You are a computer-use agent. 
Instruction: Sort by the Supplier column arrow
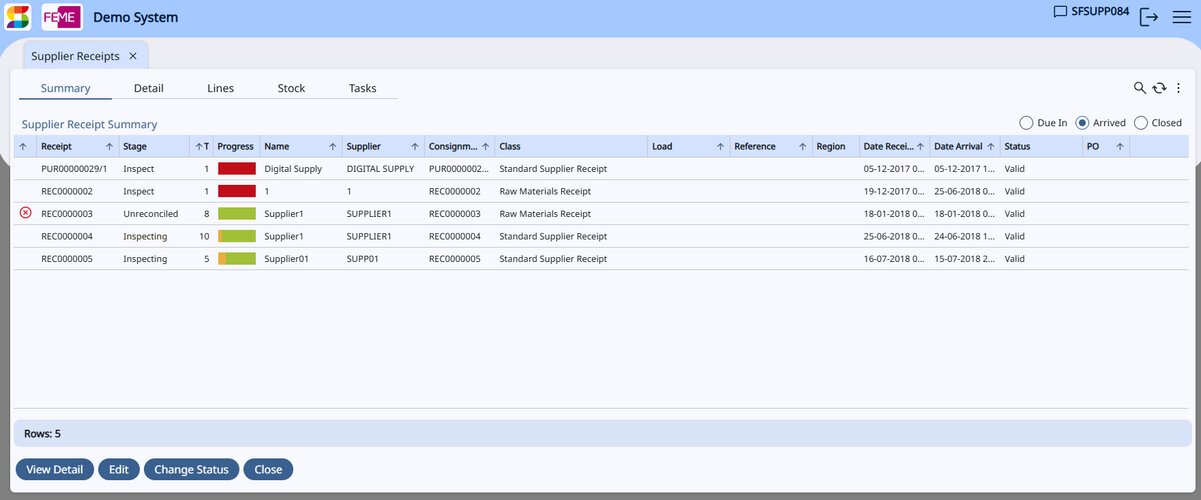(415, 146)
